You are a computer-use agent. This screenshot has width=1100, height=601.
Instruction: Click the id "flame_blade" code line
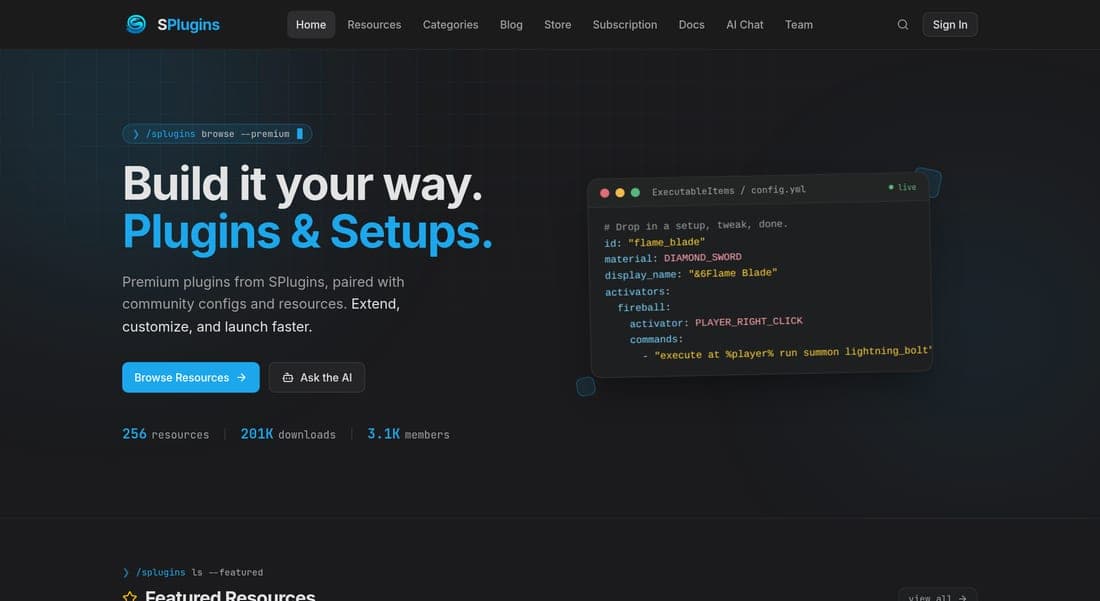coord(655,242)
